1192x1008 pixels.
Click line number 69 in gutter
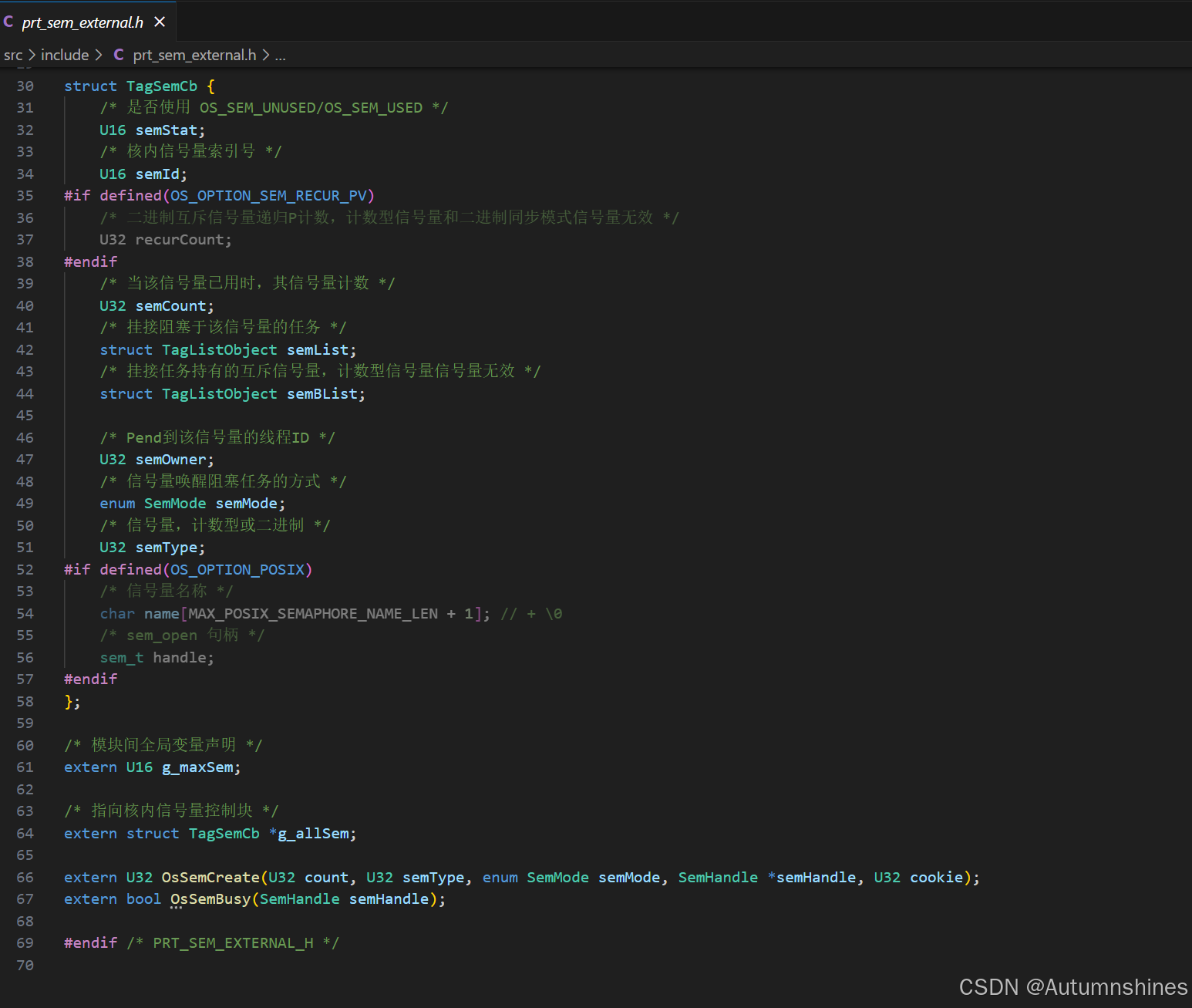[x=25, y=943]
